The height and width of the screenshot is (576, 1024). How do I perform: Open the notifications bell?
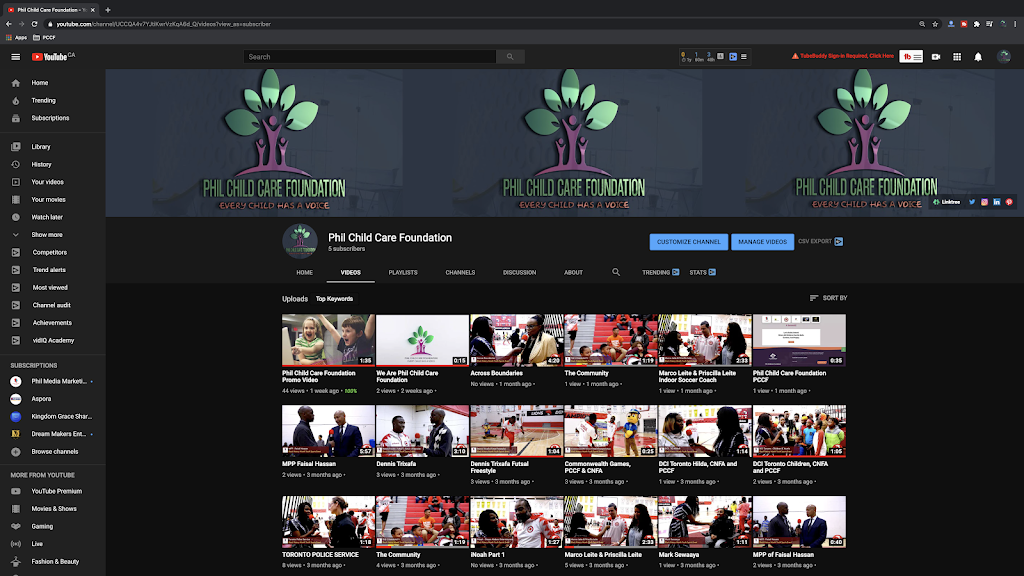[978, 57]
